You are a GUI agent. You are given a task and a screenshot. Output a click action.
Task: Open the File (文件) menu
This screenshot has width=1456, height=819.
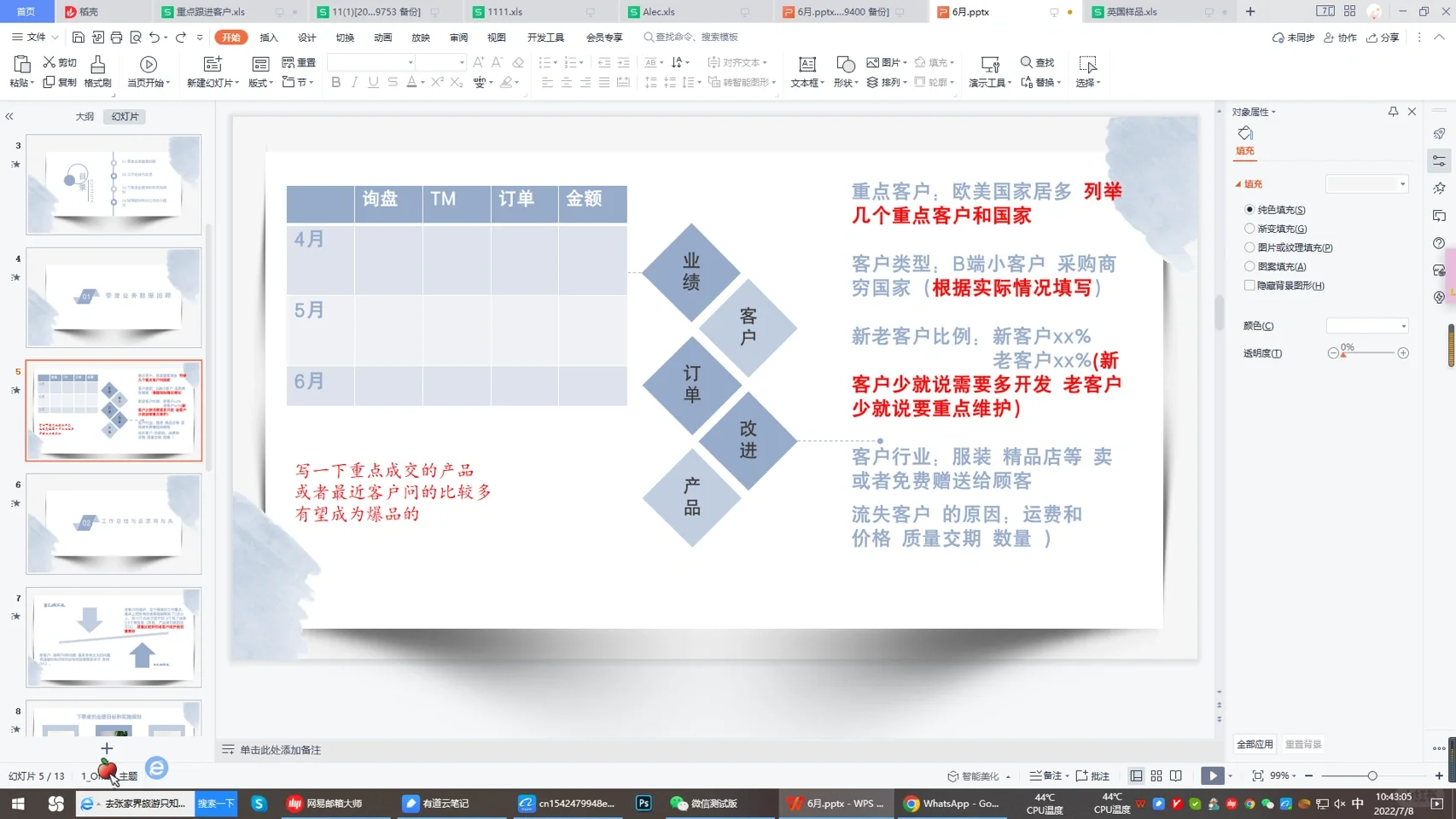36,38
